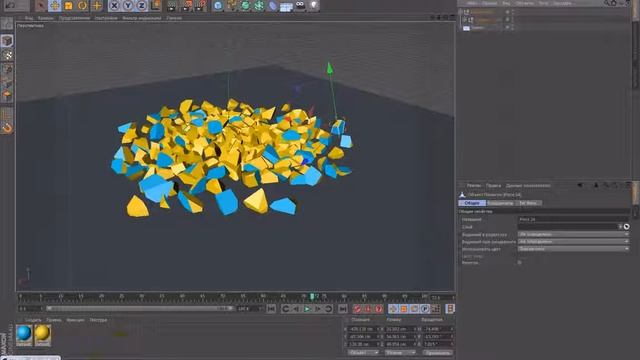Open the floor environment icon

click(x=286, y=6)
